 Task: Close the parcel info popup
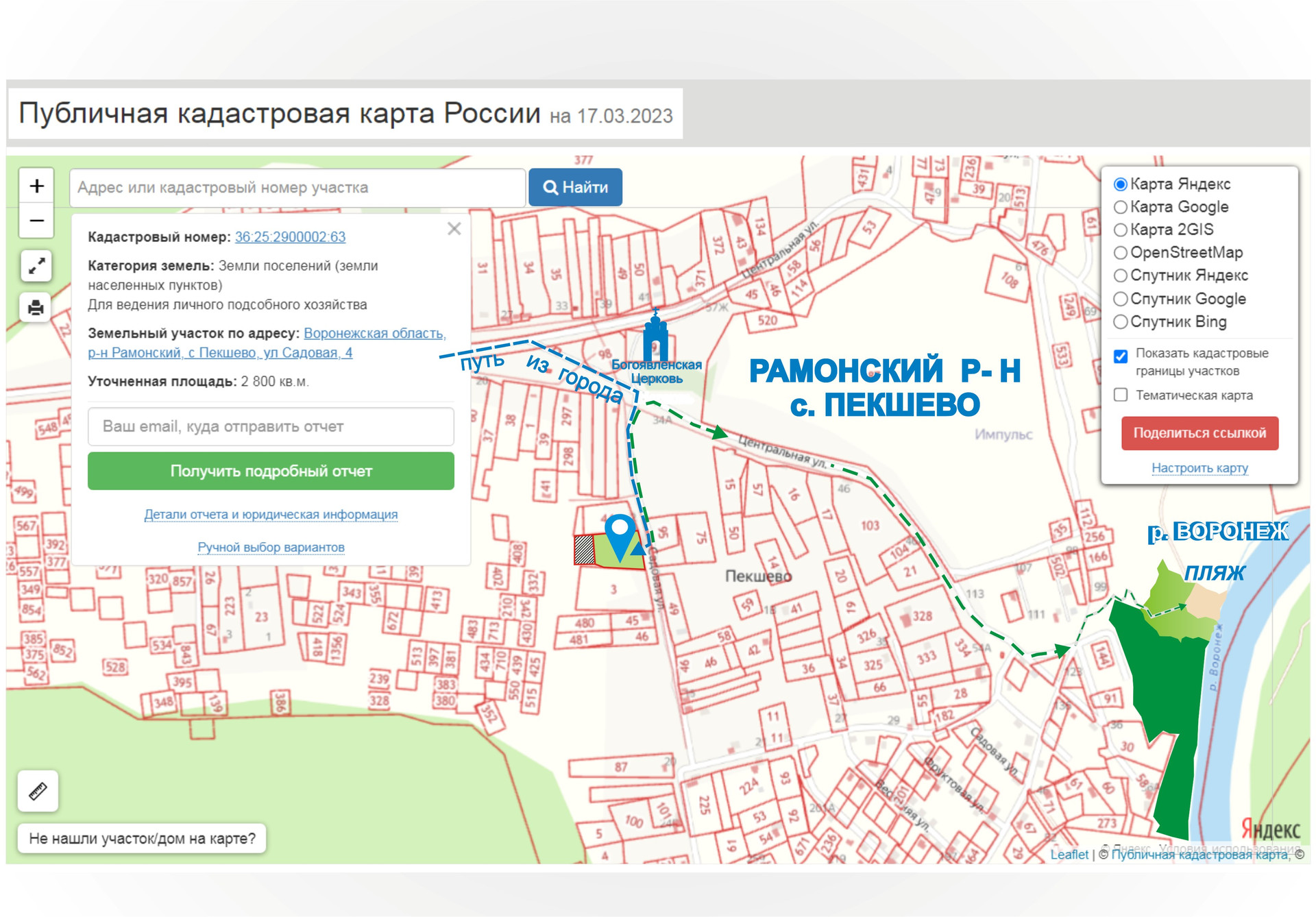[x=454, y=229]
